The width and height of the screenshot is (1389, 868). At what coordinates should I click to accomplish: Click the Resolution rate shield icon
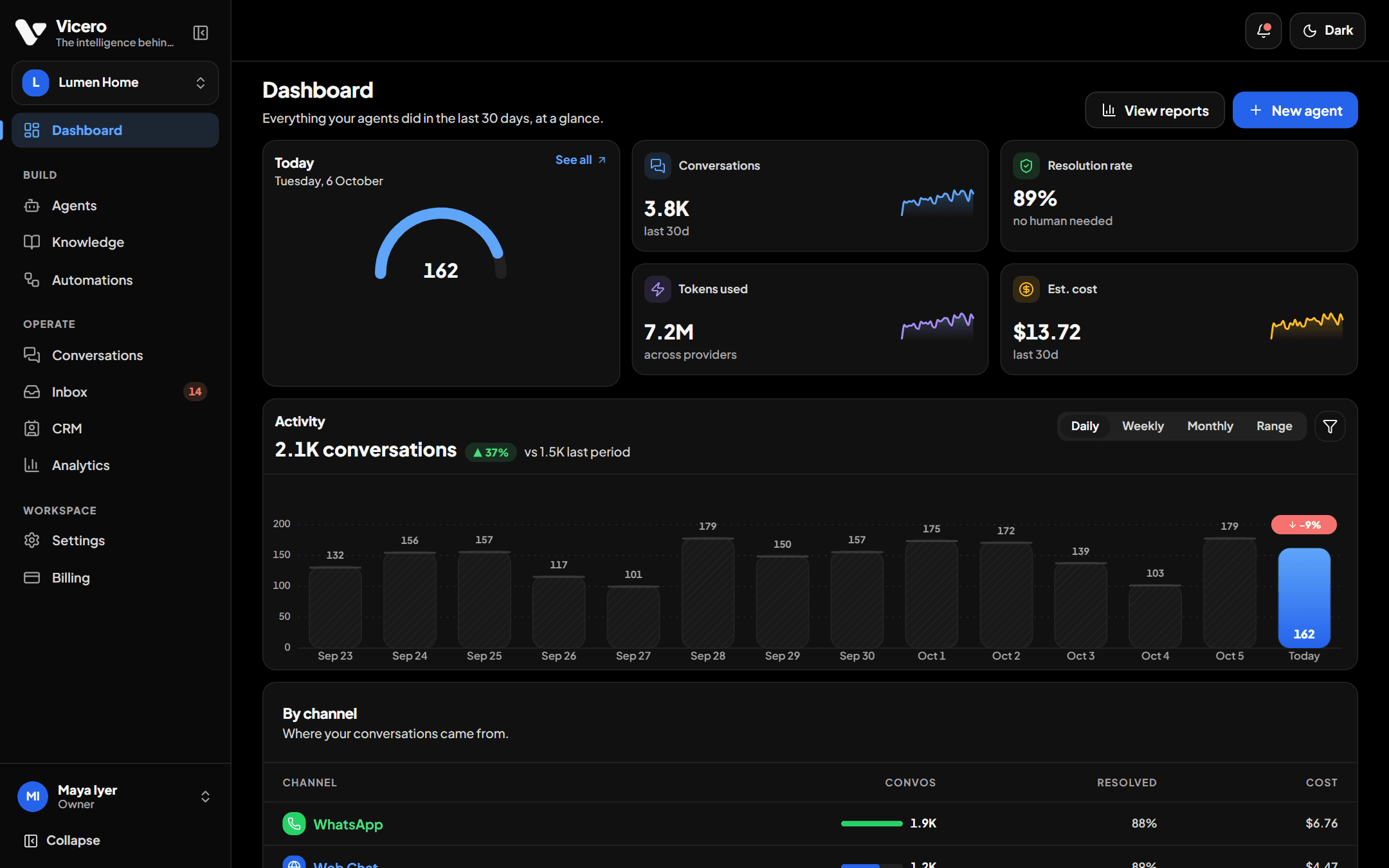pyautogui.click(x=1026, y=166)
